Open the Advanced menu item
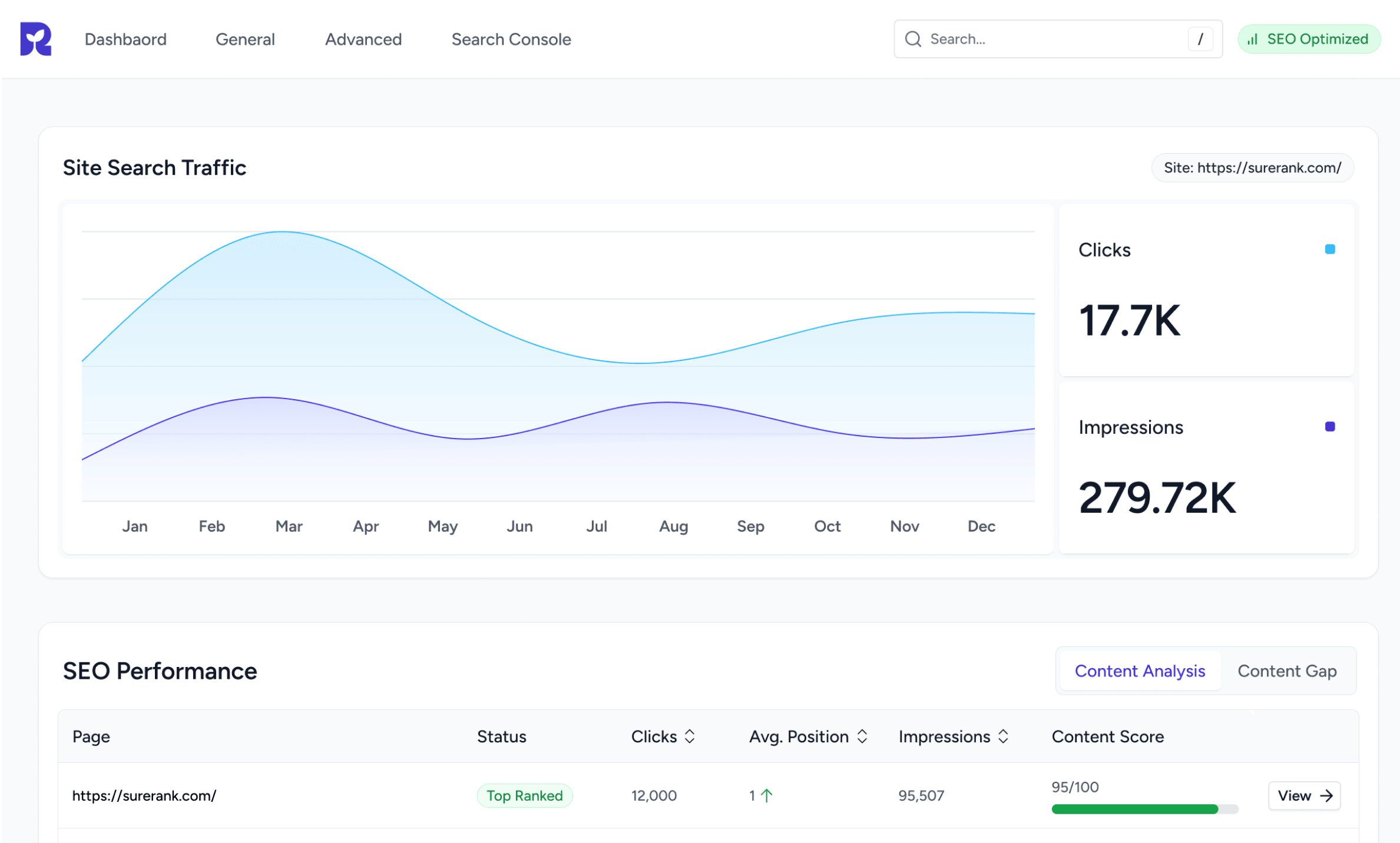1400x843 pixels. [363, 39]
